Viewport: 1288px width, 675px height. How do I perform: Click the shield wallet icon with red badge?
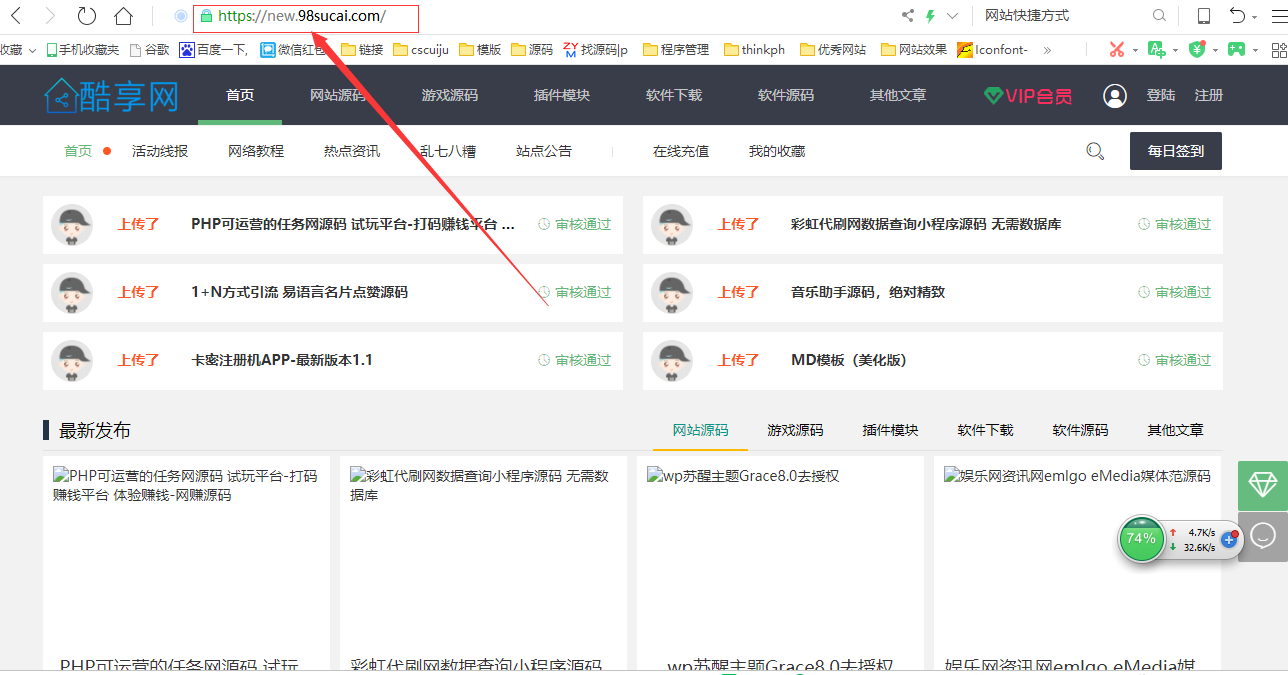click(1198, 49)
